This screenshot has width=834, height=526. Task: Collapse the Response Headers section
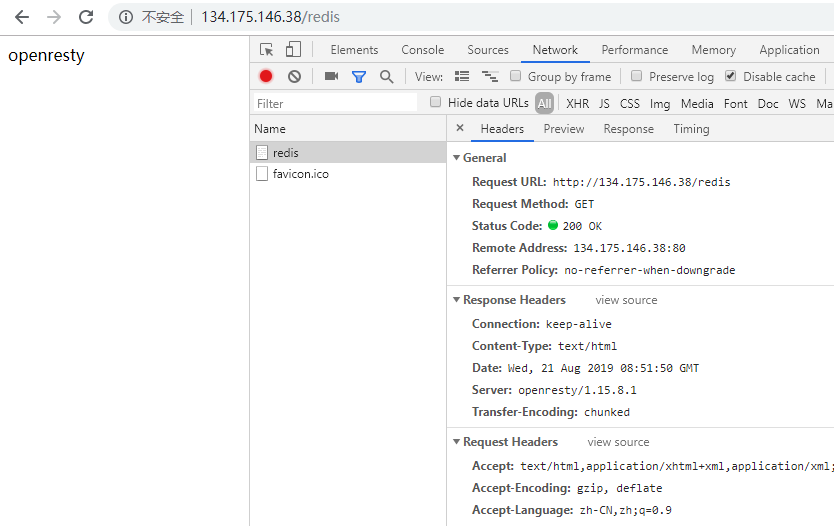pos(457,300)
